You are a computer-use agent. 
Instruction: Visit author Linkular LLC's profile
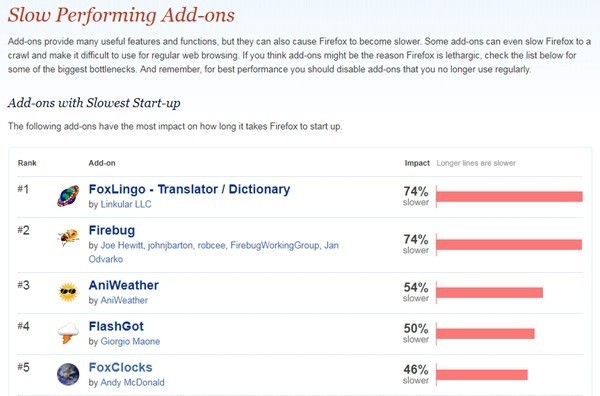[126, 204]
